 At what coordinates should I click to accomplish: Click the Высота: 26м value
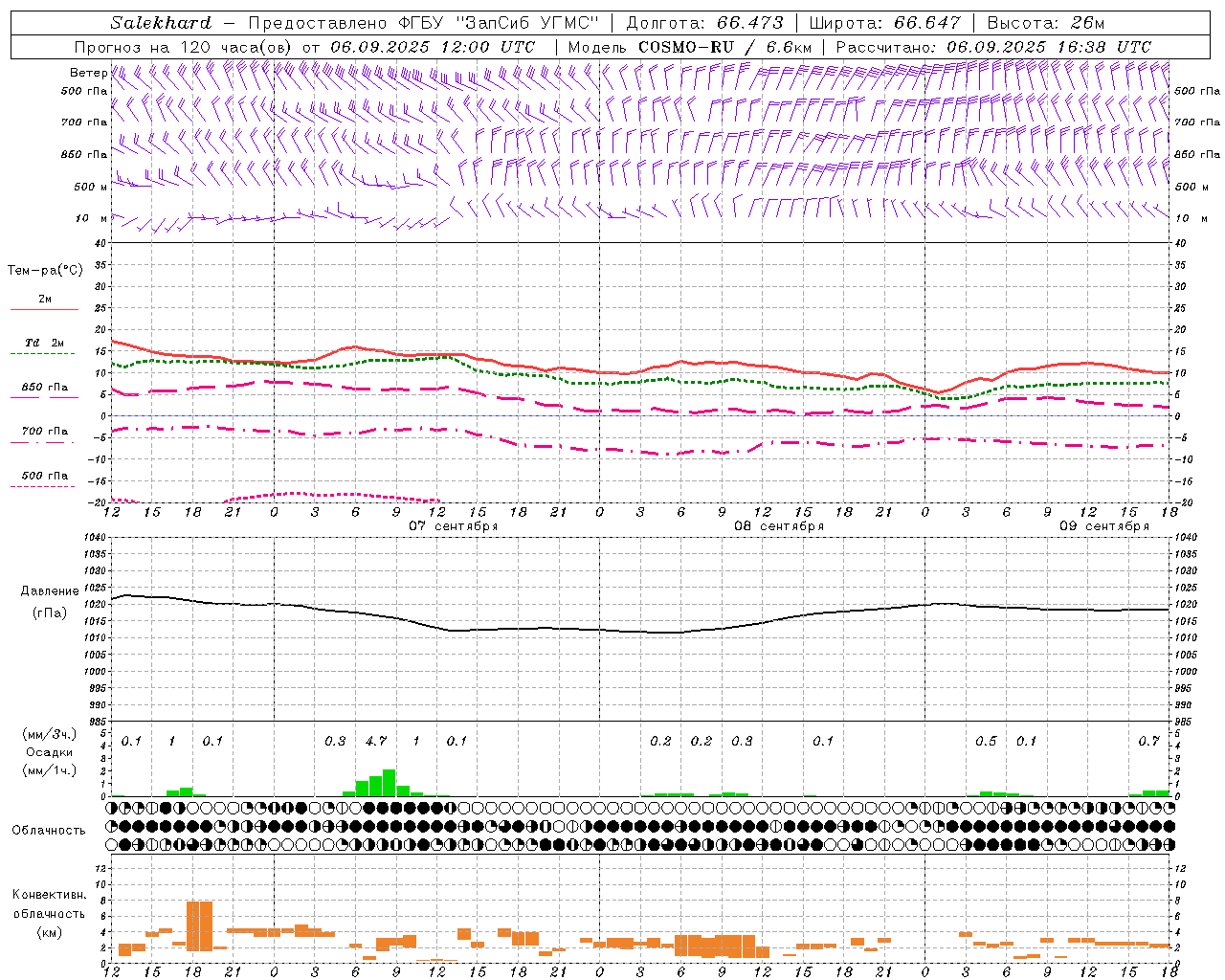1044,23
